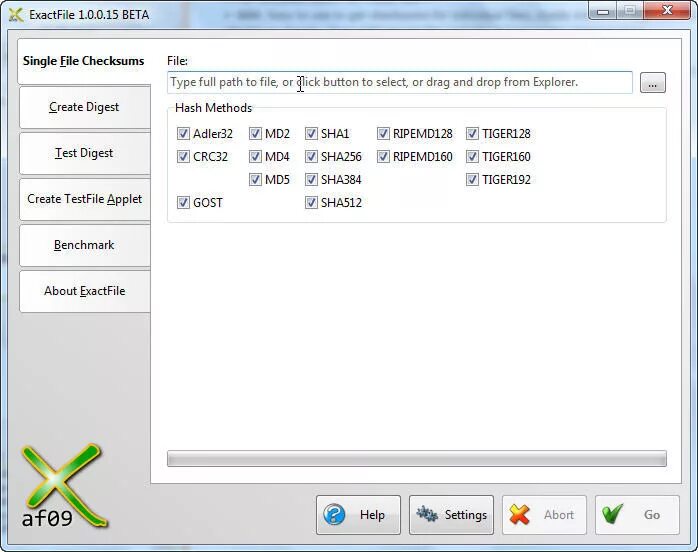698x552 pixels.
Task: Uncheck the SHA256 checkbox
Action: [x=311, y=157]
